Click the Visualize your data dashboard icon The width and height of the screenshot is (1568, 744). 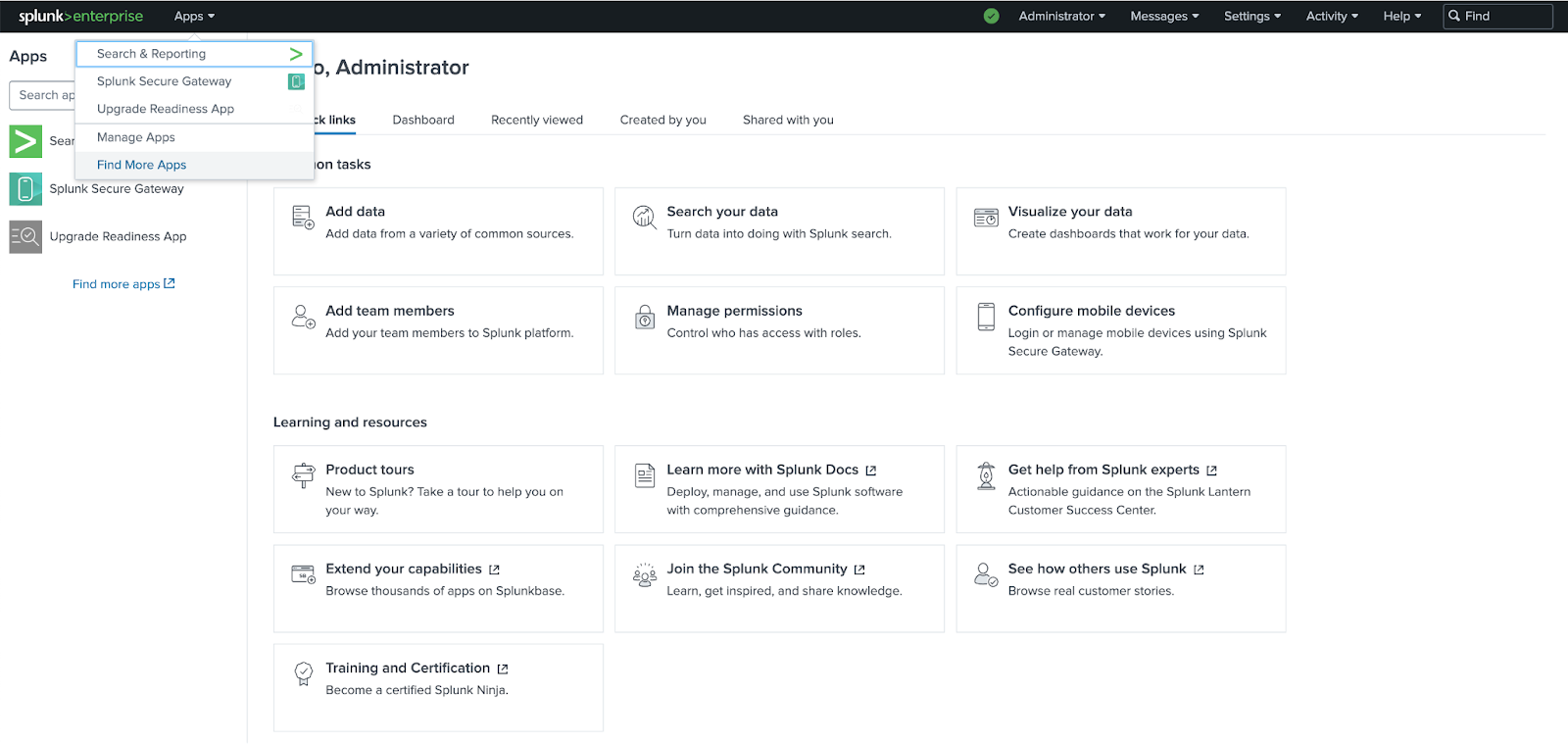pos(986,218)
